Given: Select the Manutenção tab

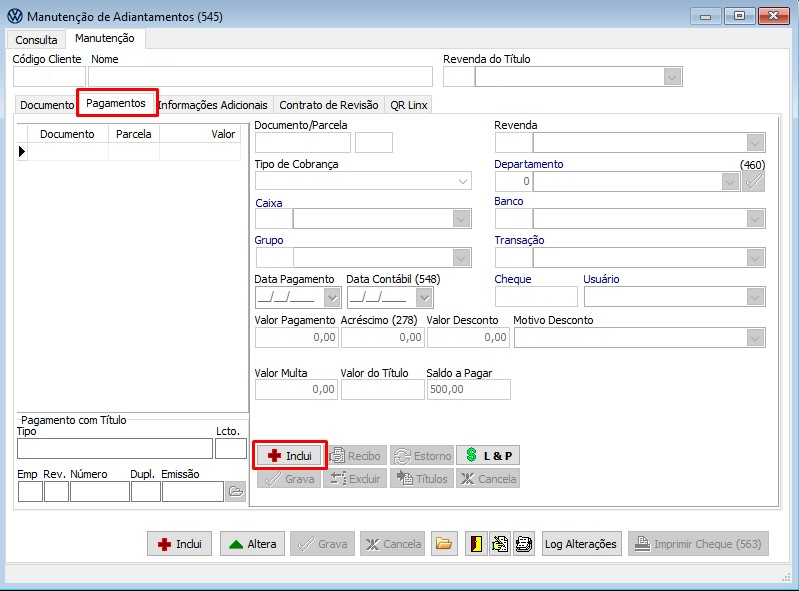Looking at the screenshot, I should [105, 38].
